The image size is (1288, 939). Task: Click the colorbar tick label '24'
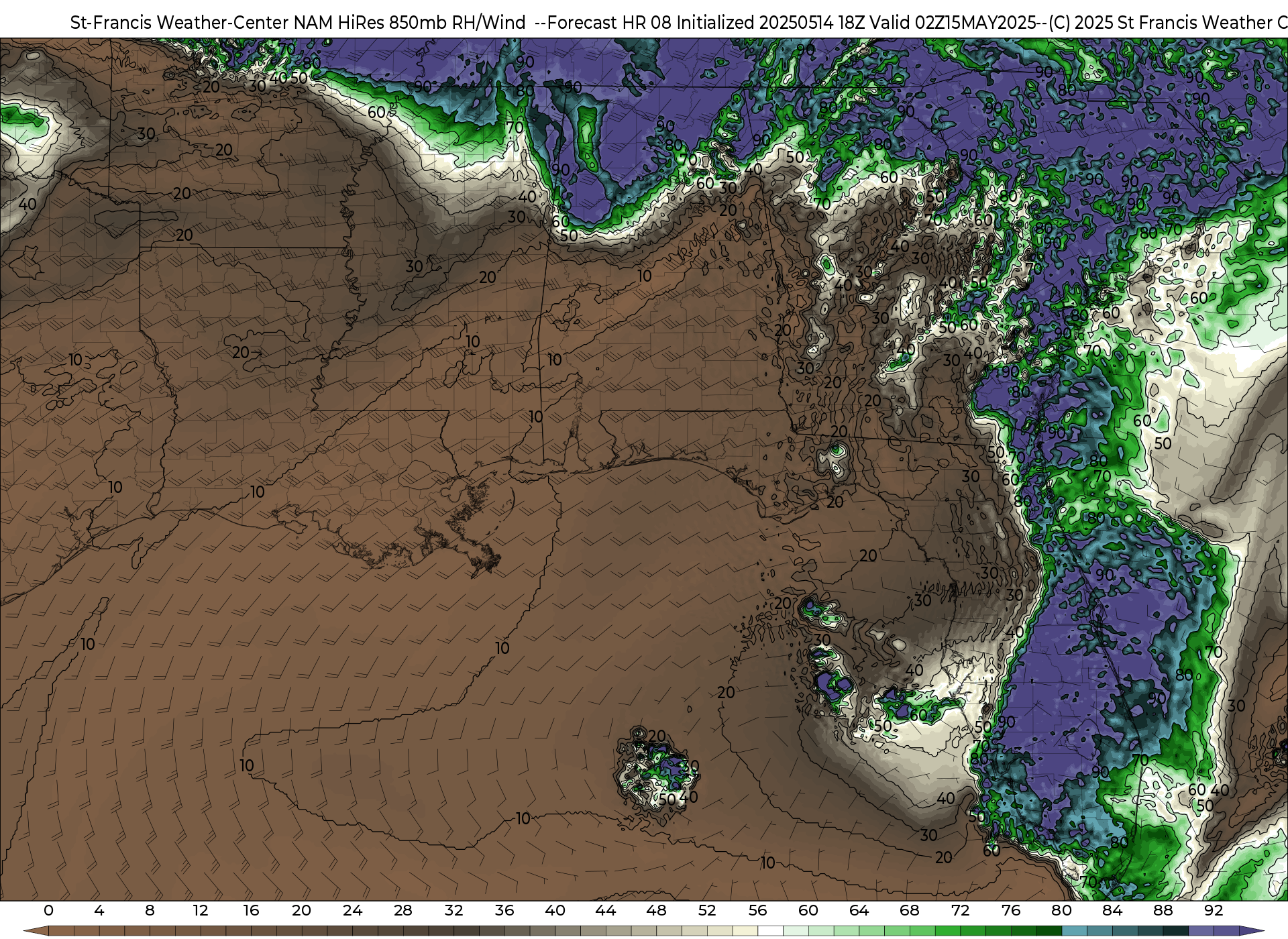352,910
